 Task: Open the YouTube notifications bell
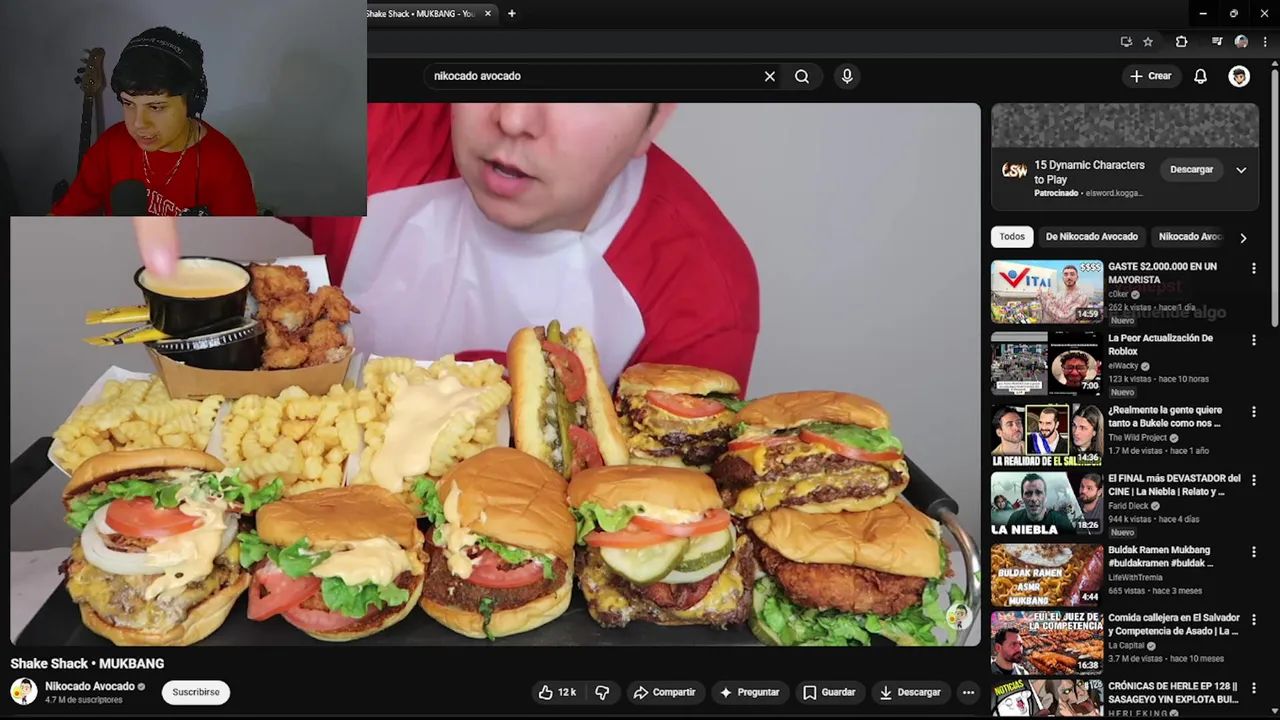1200,76
